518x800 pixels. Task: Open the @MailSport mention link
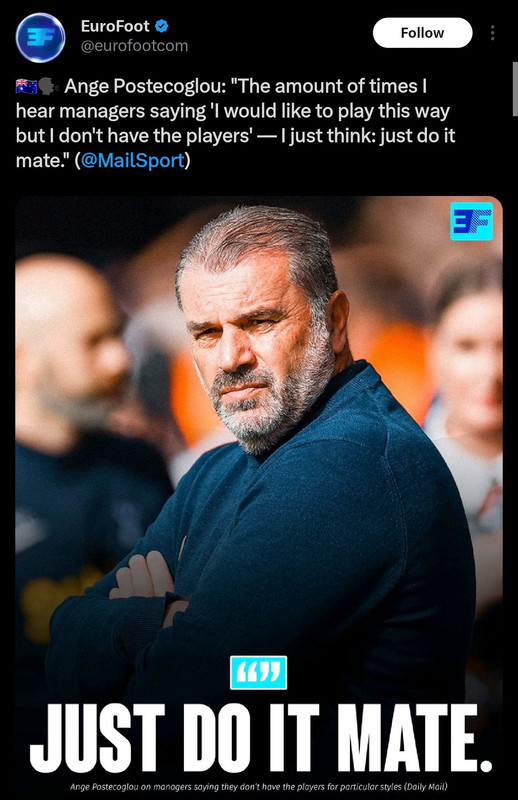click(x=133, y=160)
